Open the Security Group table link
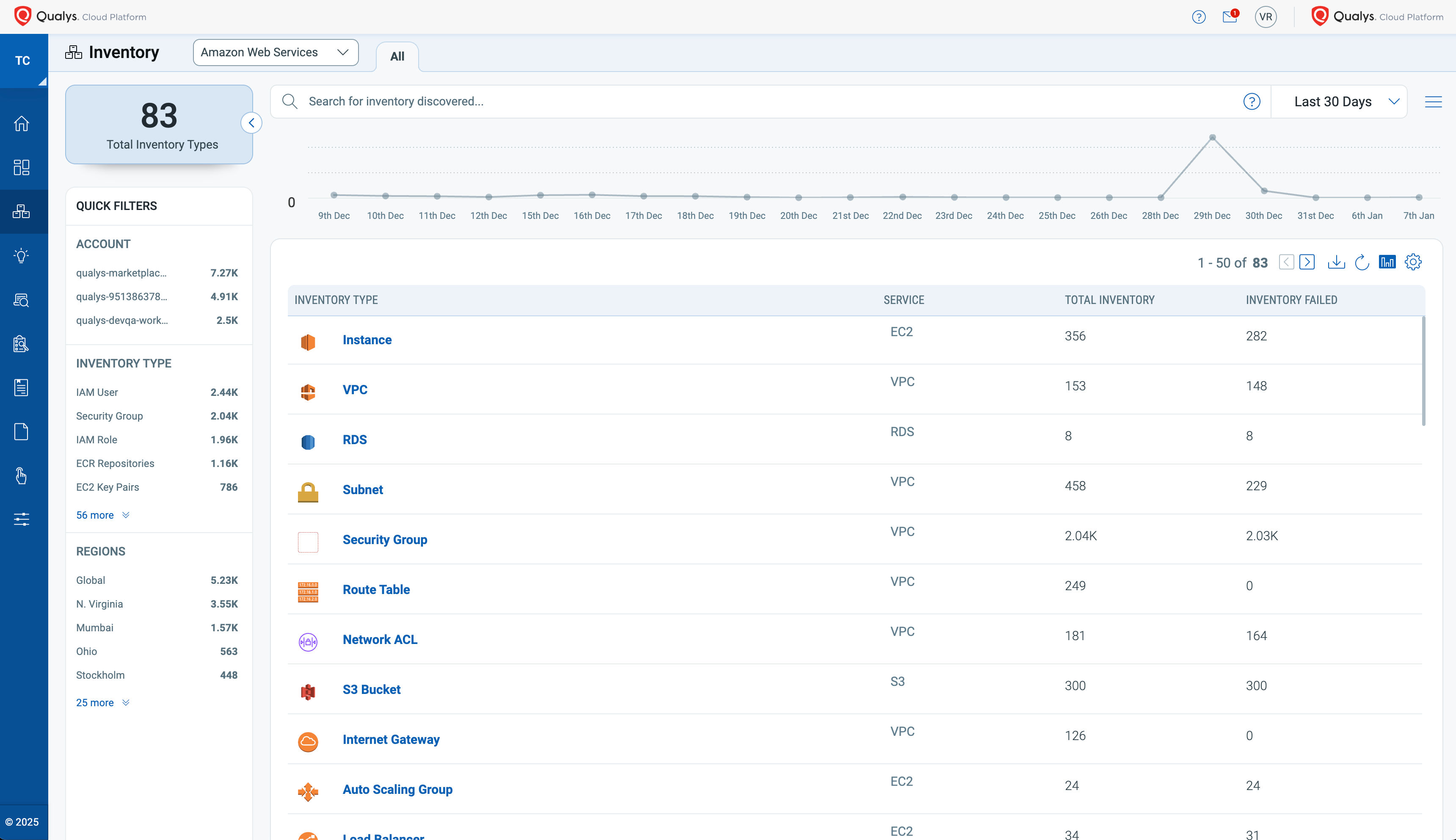The width and height of the screenshot is (1456, 840). click(x=385, y=540)
